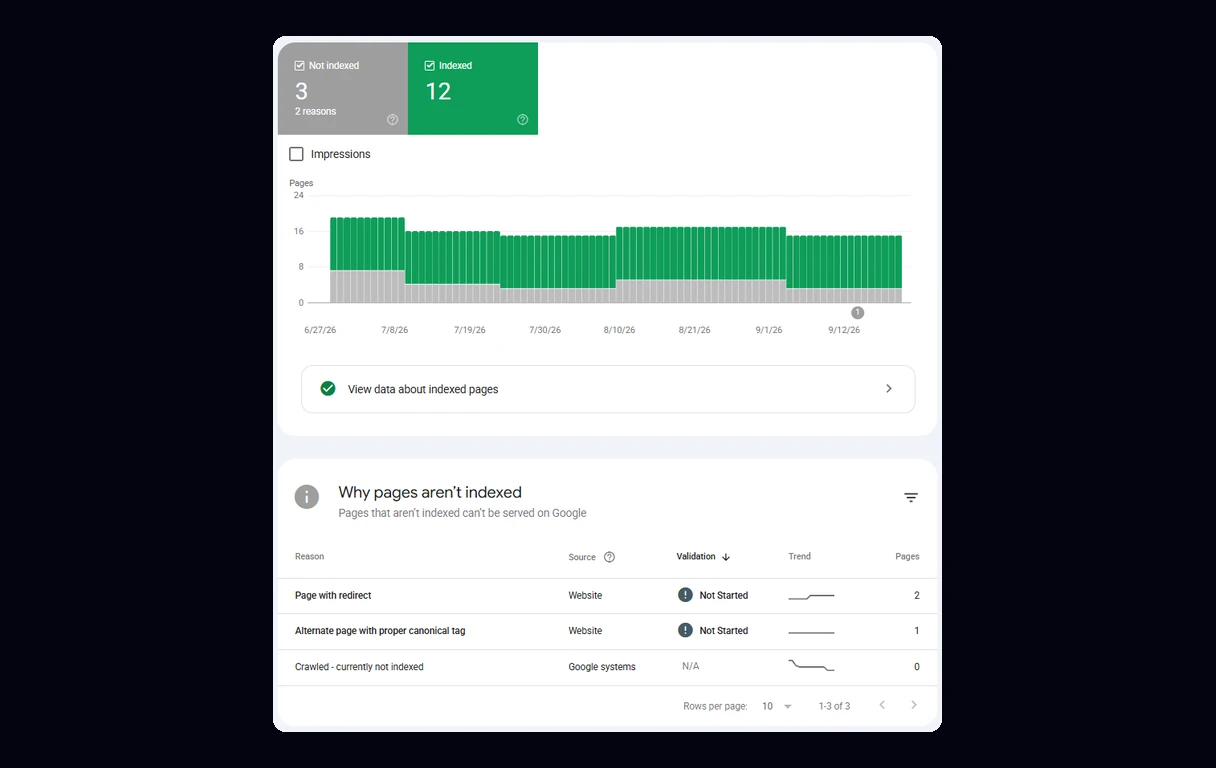
Task: Click Google systems source cell
Action: point(602,667)
